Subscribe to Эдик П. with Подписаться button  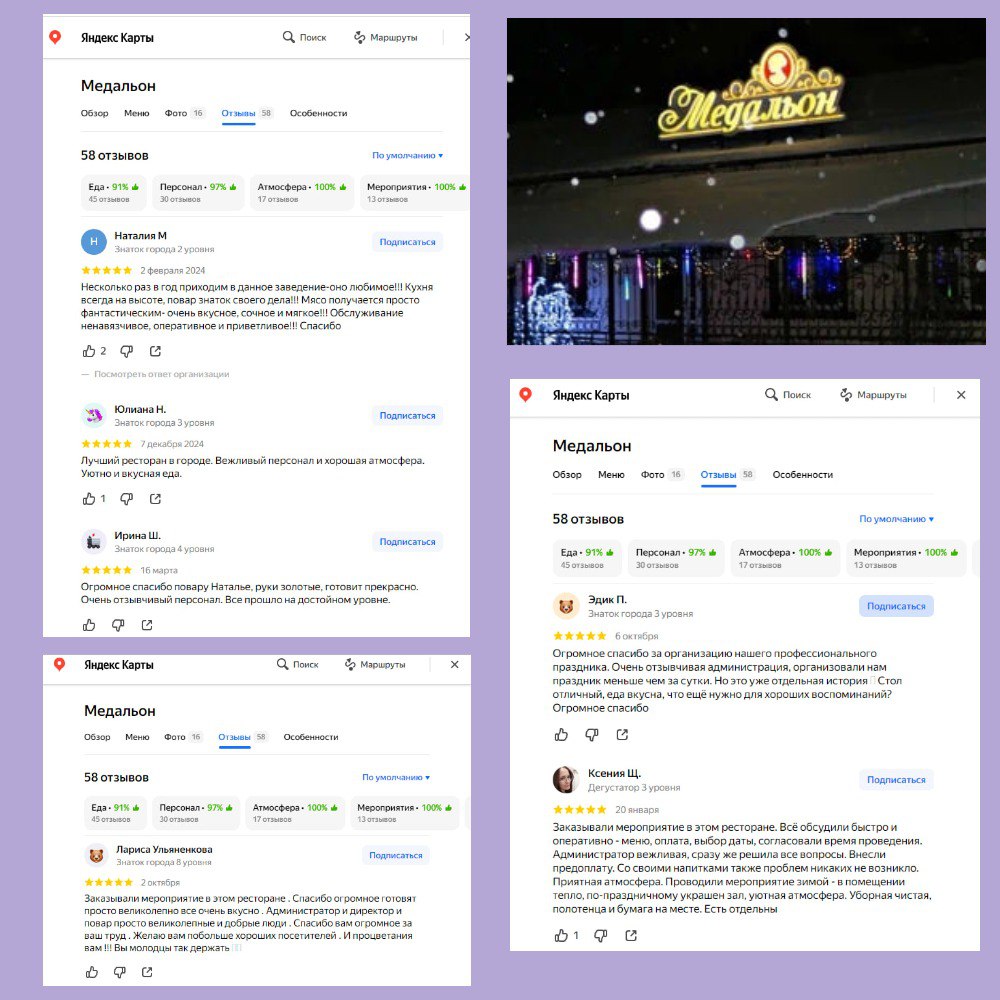tap(896, 607)
